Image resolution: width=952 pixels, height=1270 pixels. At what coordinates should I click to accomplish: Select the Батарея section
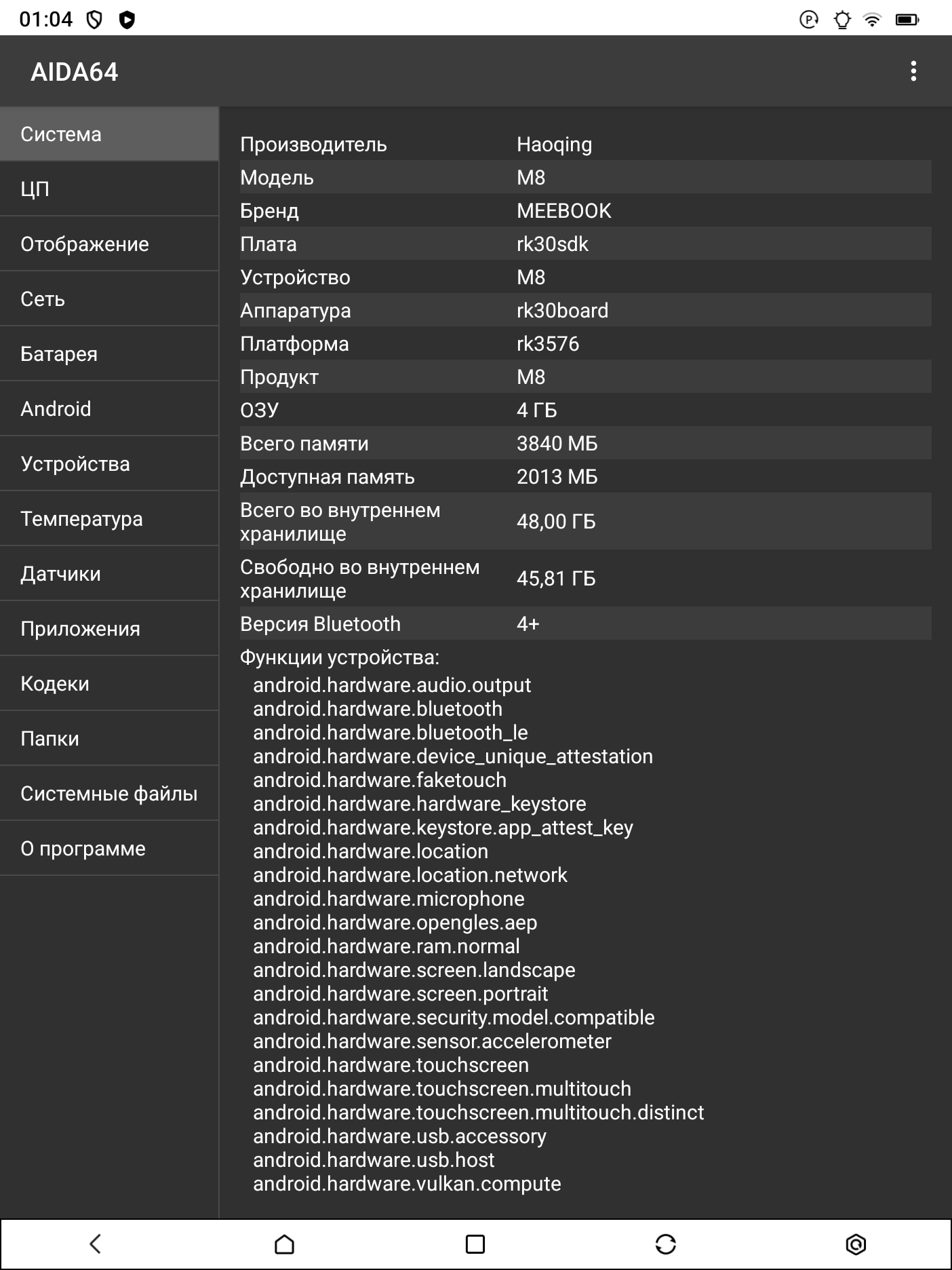[109, 354]
